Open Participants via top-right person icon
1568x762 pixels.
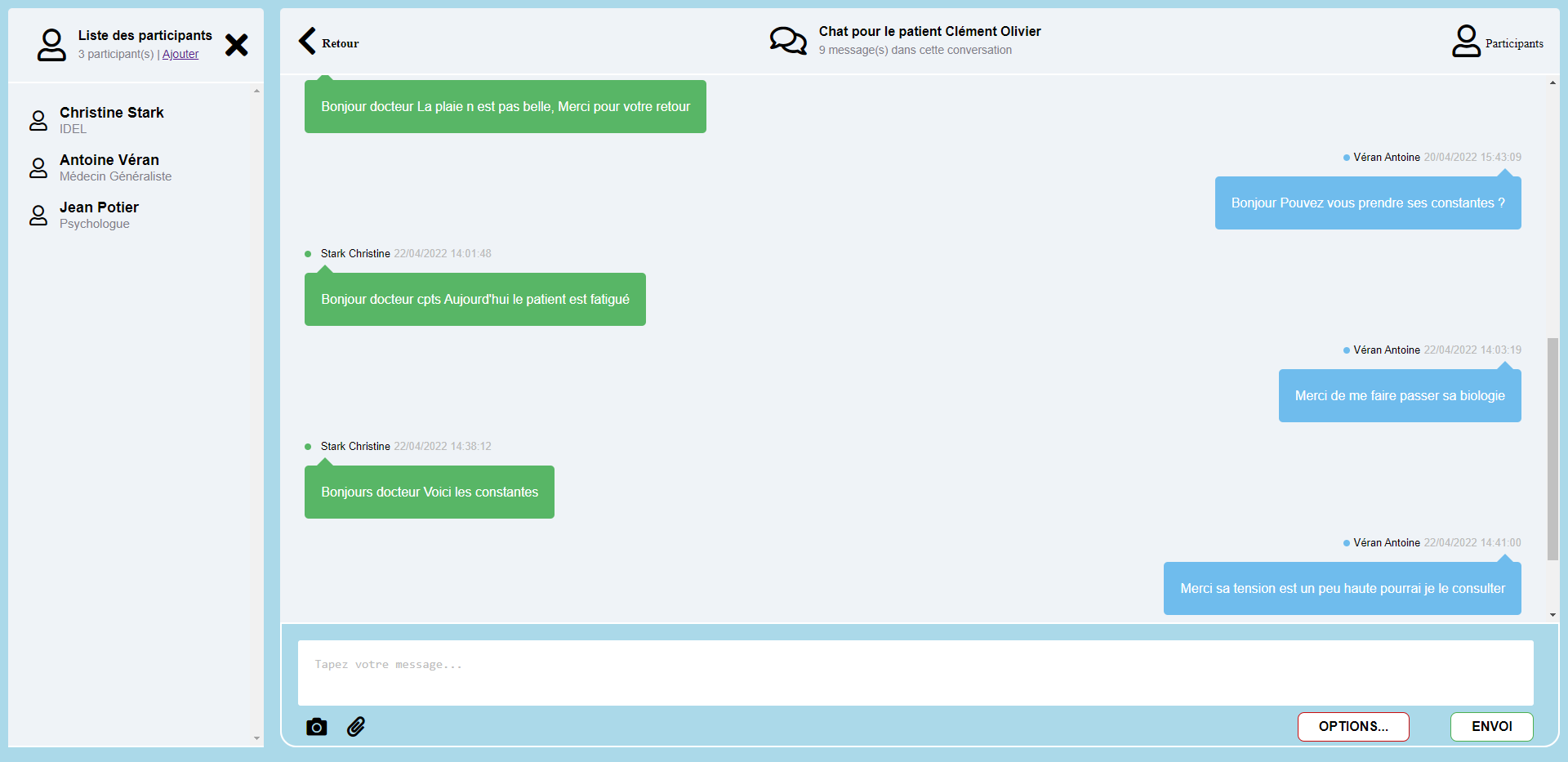pos(1466,41)
